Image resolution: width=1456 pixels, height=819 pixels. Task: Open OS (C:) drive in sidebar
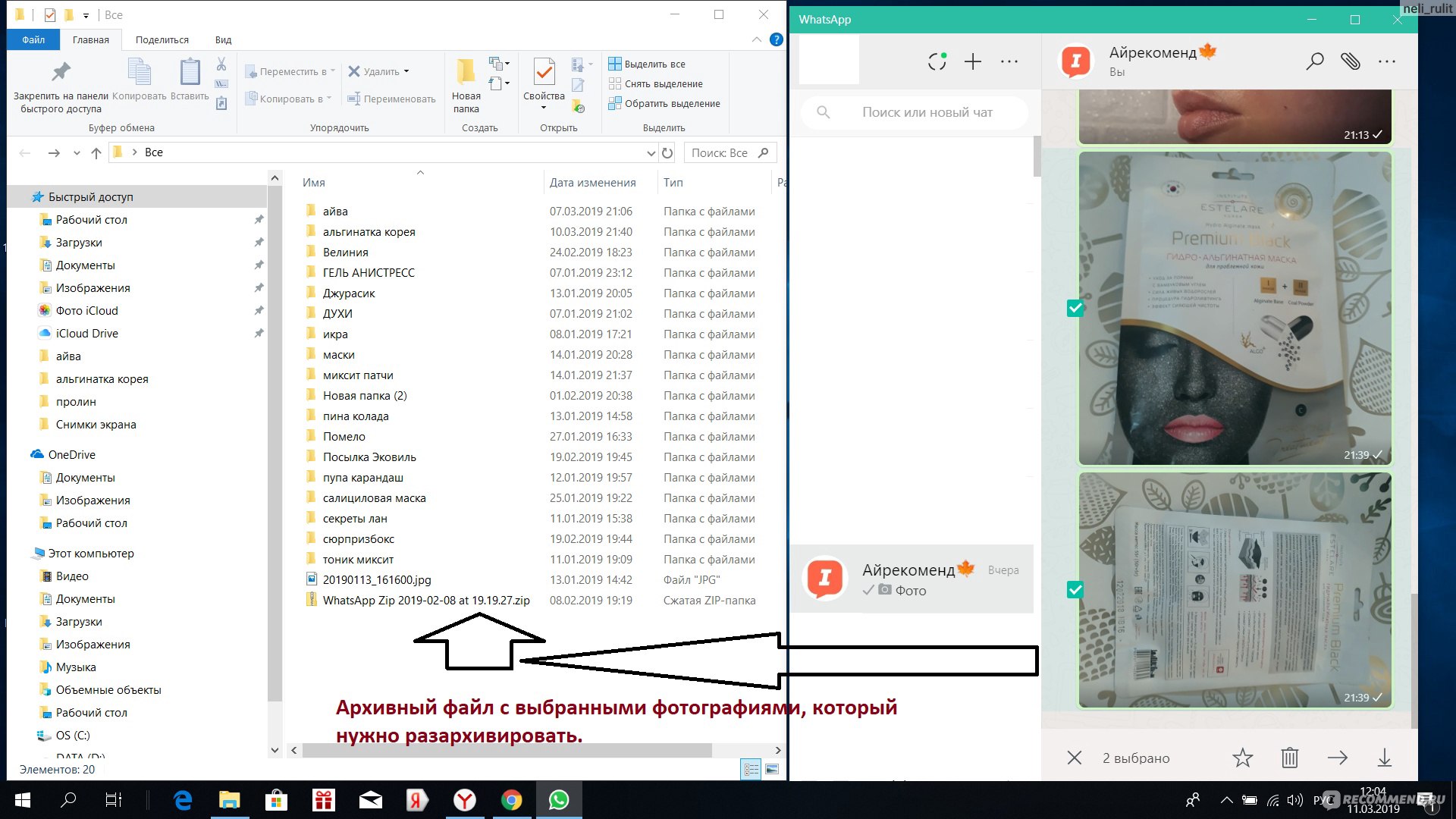pos(73,735)
